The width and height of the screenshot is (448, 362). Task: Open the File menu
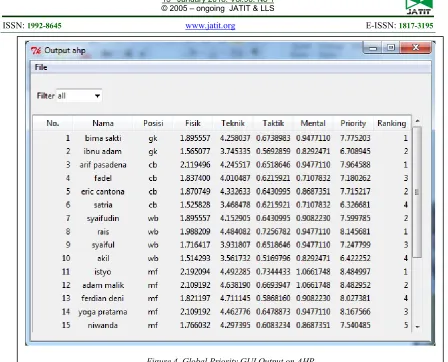[x=41, y=67]
